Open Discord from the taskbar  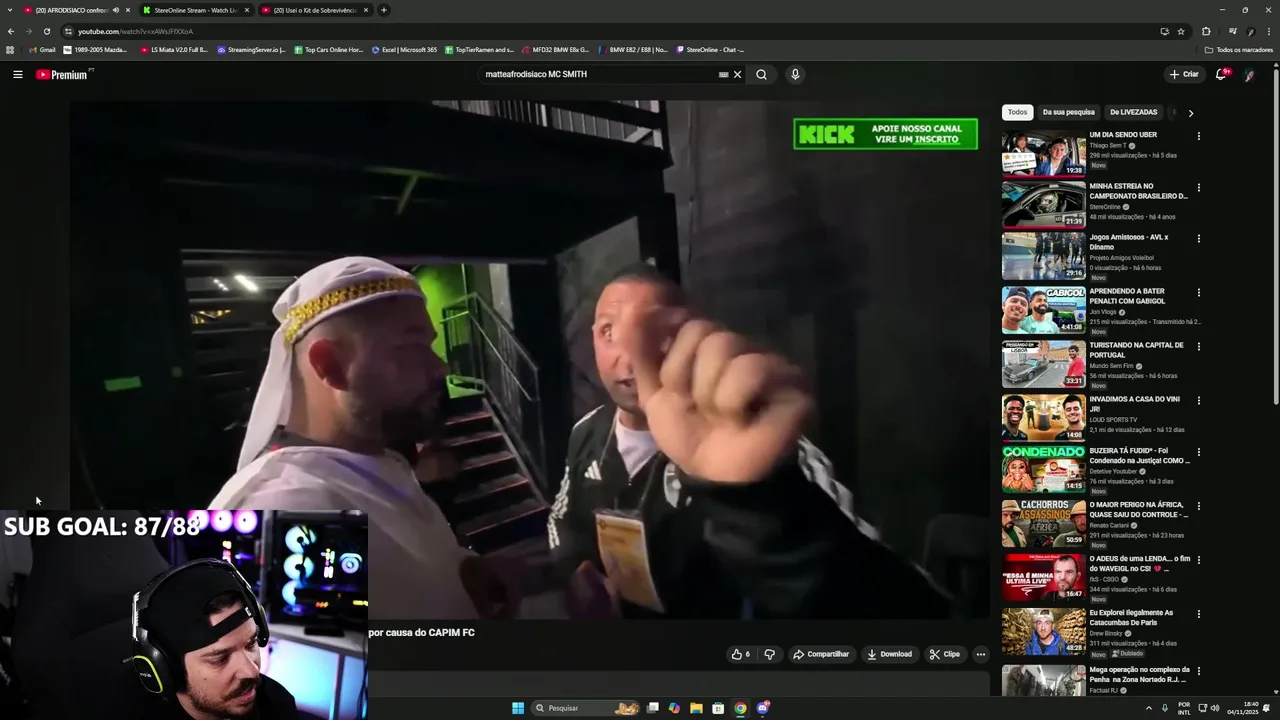click(x=762, y=708)
